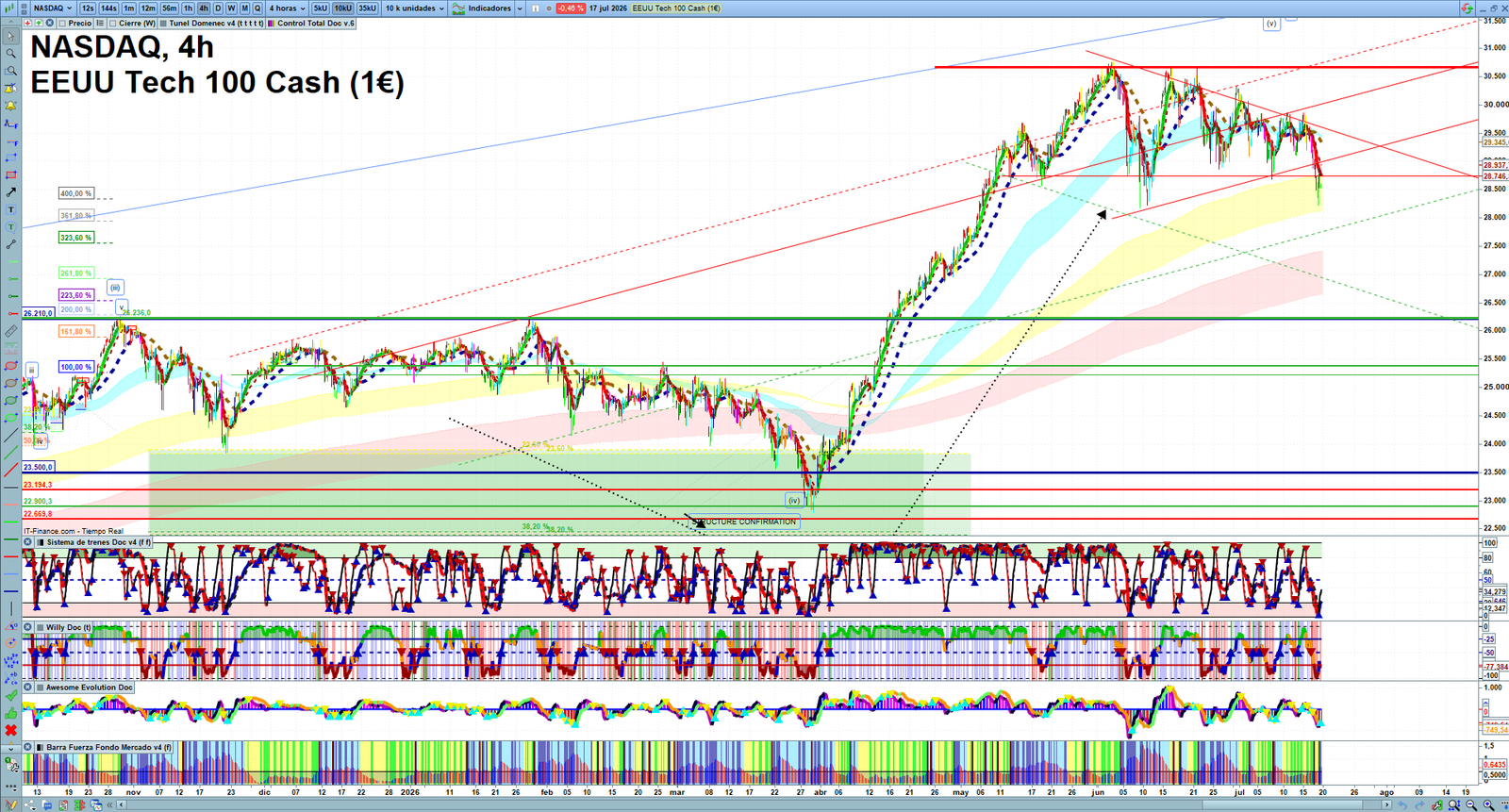Select the blue rectangle drawing tool
This screenshot has height=812, width=1509.
click(11, 157)
